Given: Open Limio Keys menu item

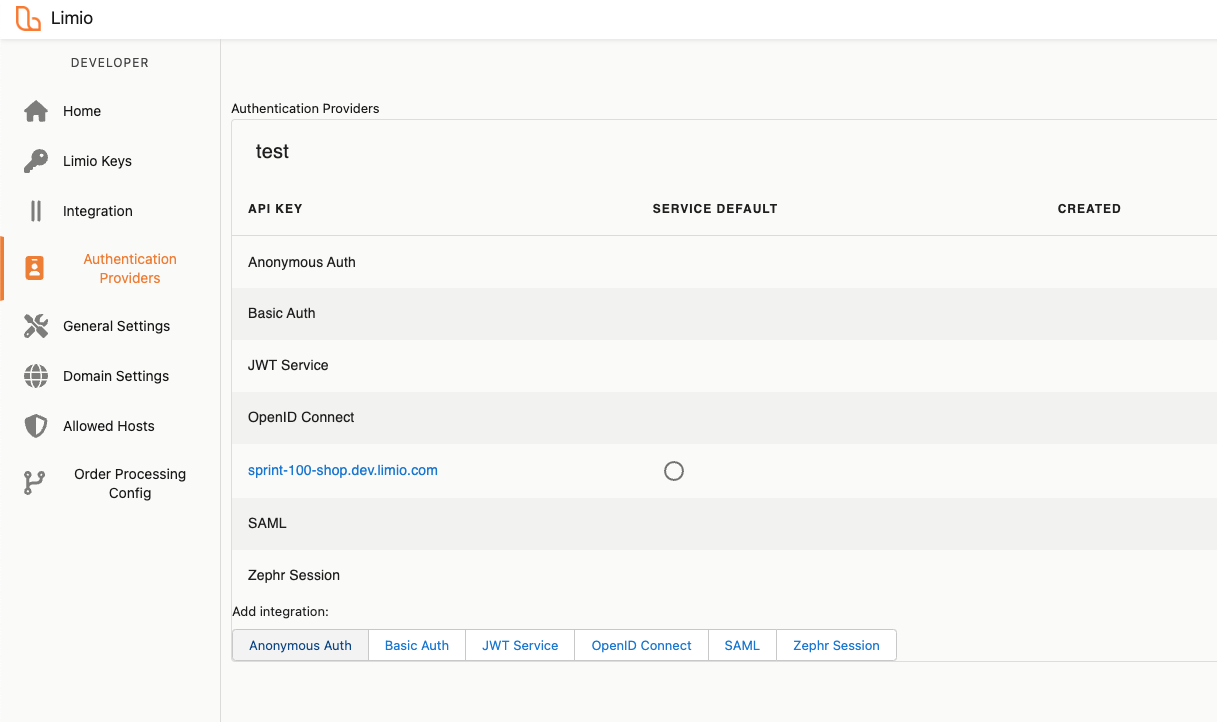Looking at the screenshot, I should point(97,161).
